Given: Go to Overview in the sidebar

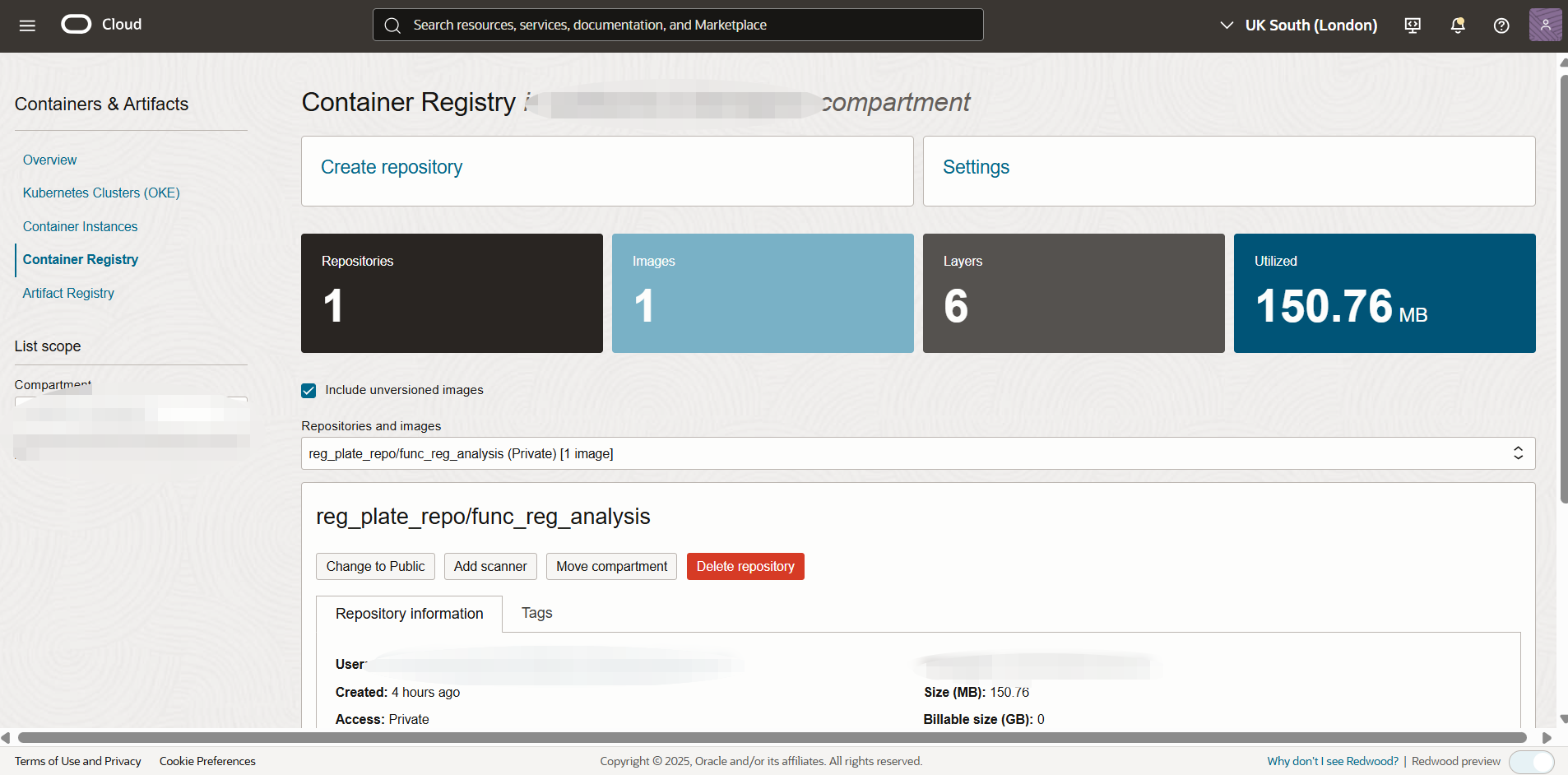Looking at the screenshot, I should pyautogui.click(x=49, y=160).
